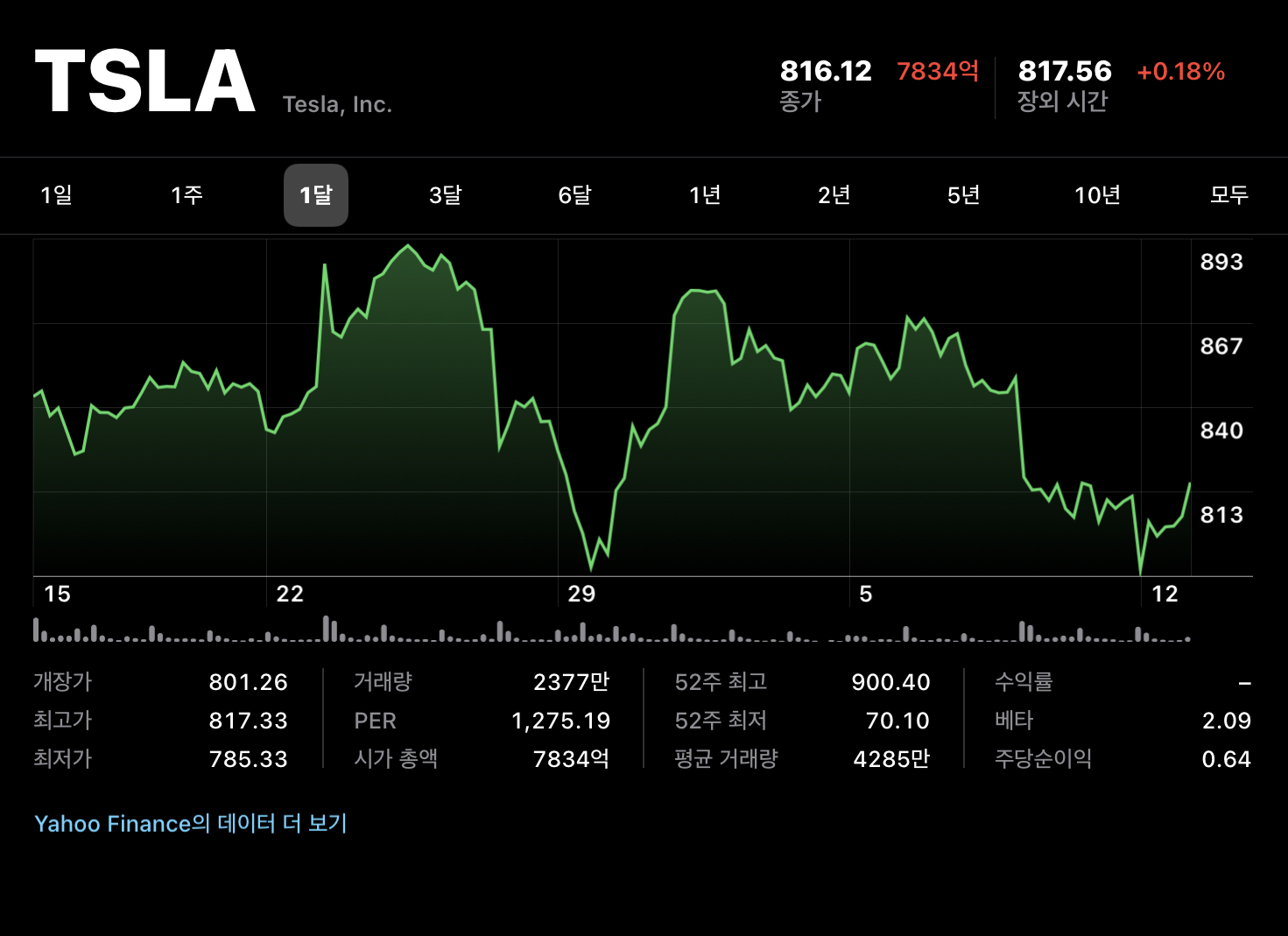Click the 주당순이익 label
The image size is (1288, 936).
[1043, 759]
